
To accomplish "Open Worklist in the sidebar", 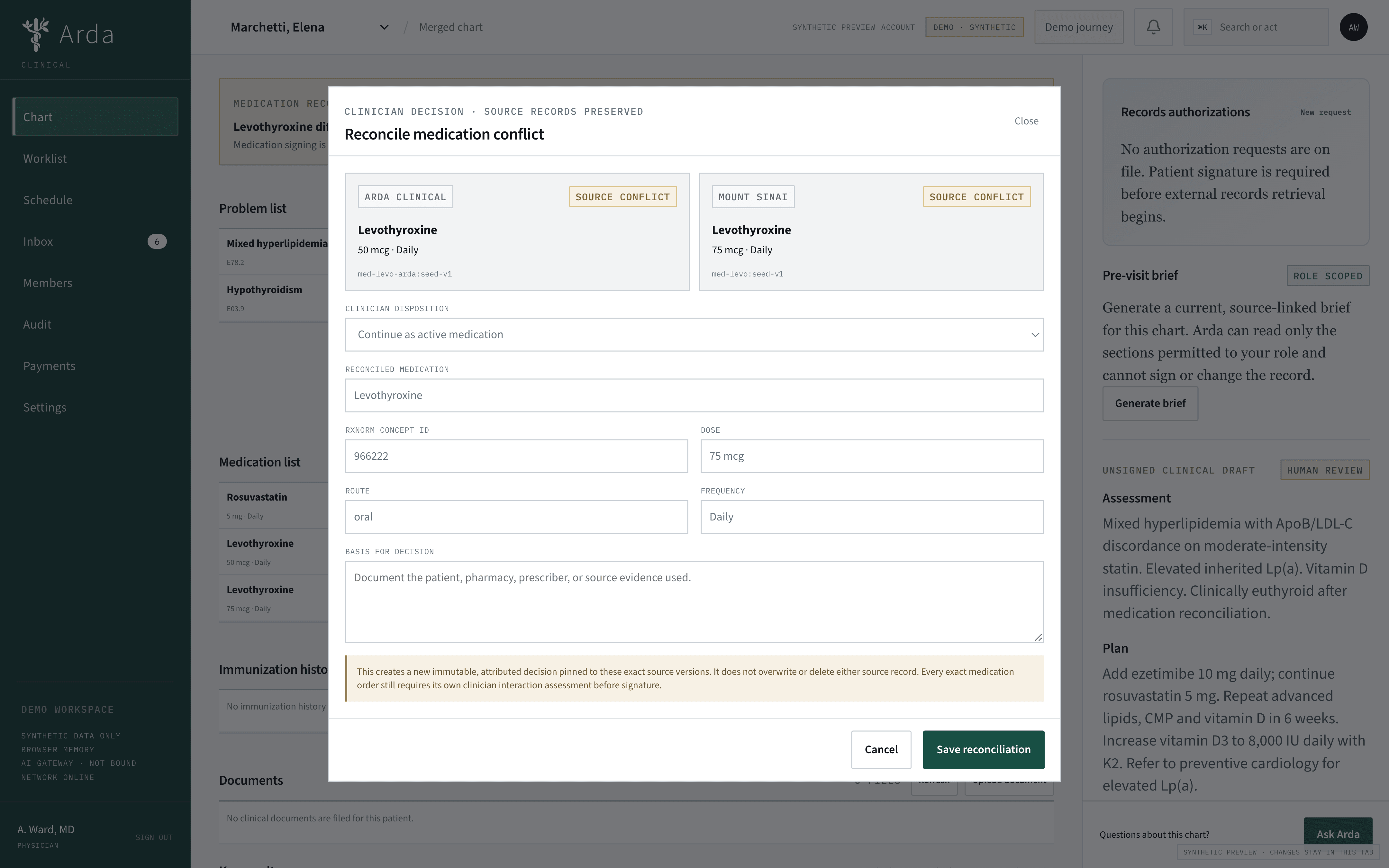I will click(x=95, y=158).
